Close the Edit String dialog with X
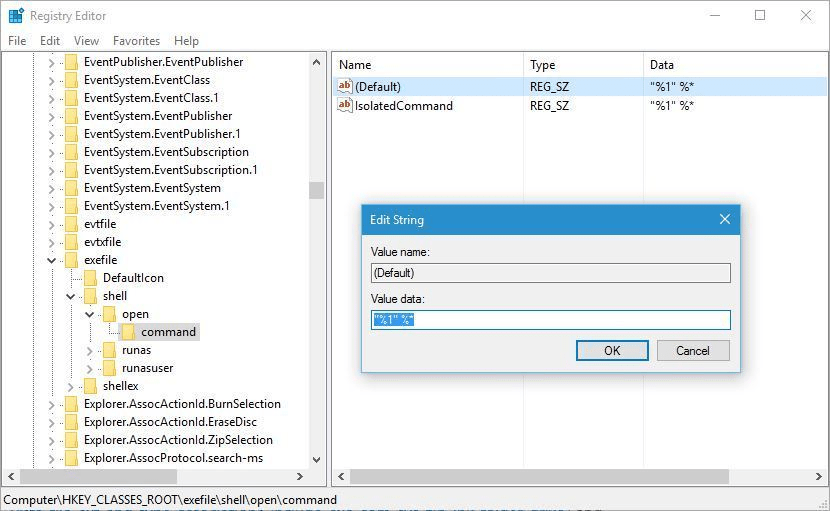The image size is (830, 511). click(724, 220)
